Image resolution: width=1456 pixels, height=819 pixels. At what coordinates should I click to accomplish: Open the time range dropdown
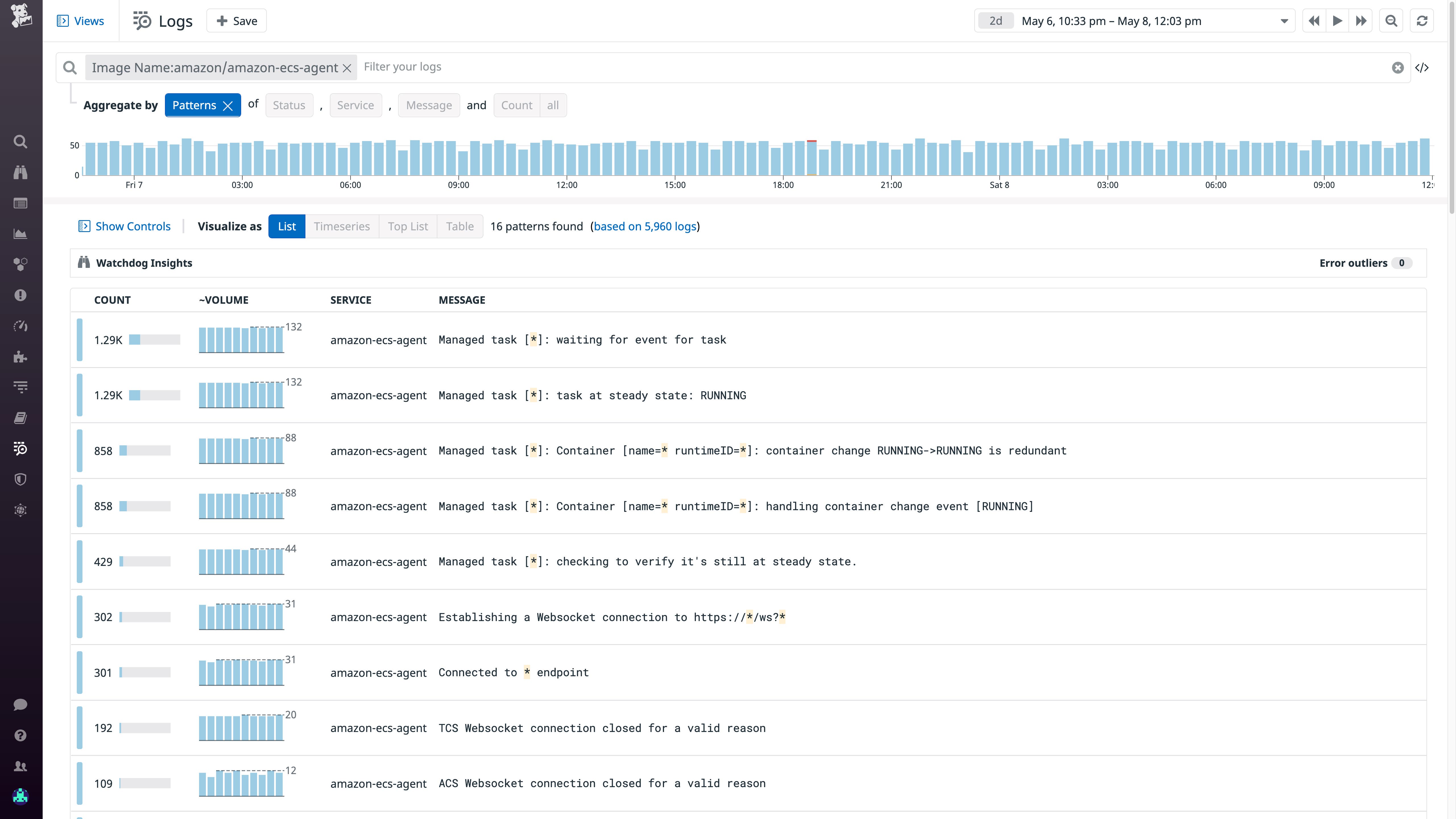point(1284,20)
